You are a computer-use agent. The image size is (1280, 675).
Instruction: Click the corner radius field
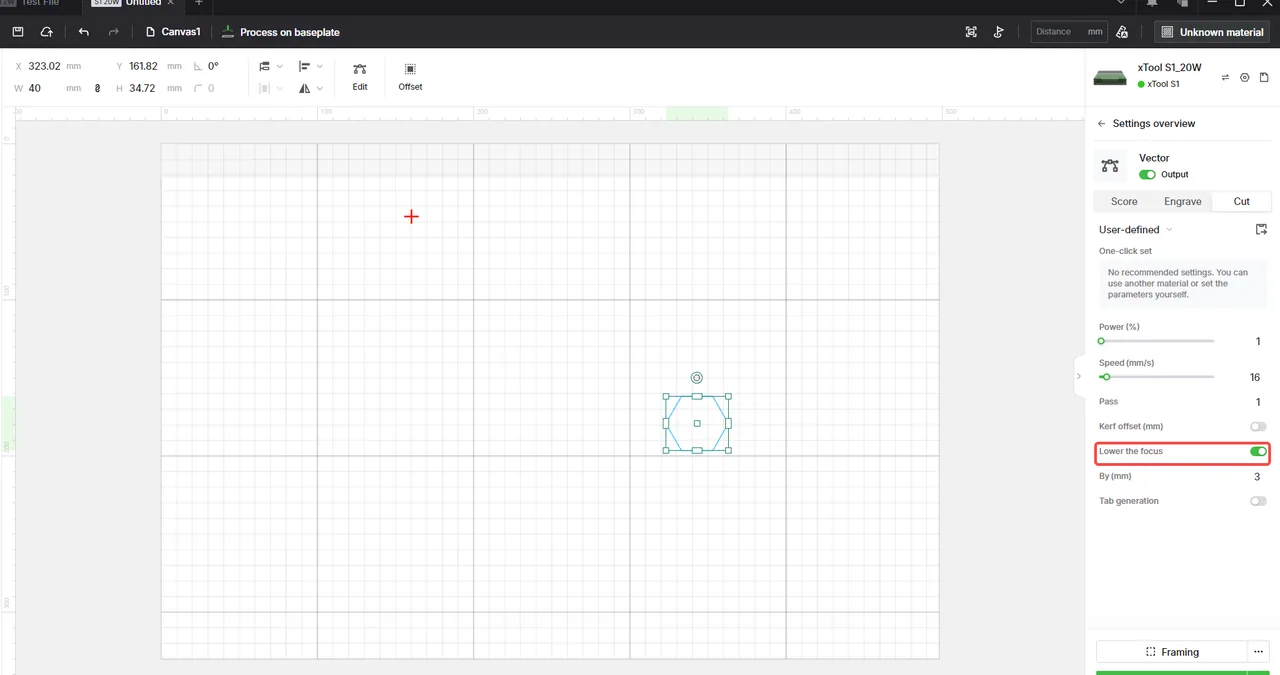(210, 88)
